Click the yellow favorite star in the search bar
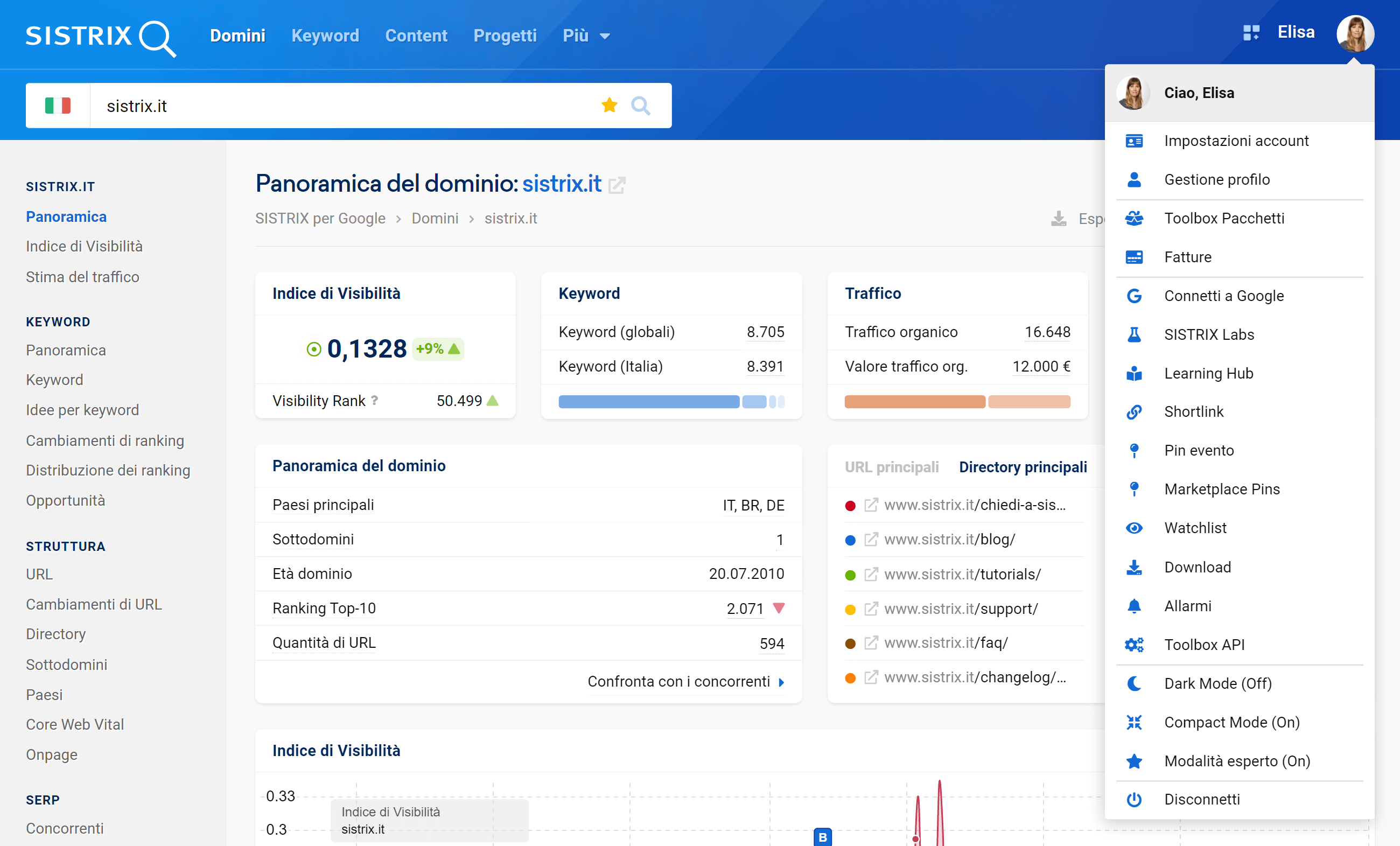The image size is (1400, 846). tap(609, 105)
